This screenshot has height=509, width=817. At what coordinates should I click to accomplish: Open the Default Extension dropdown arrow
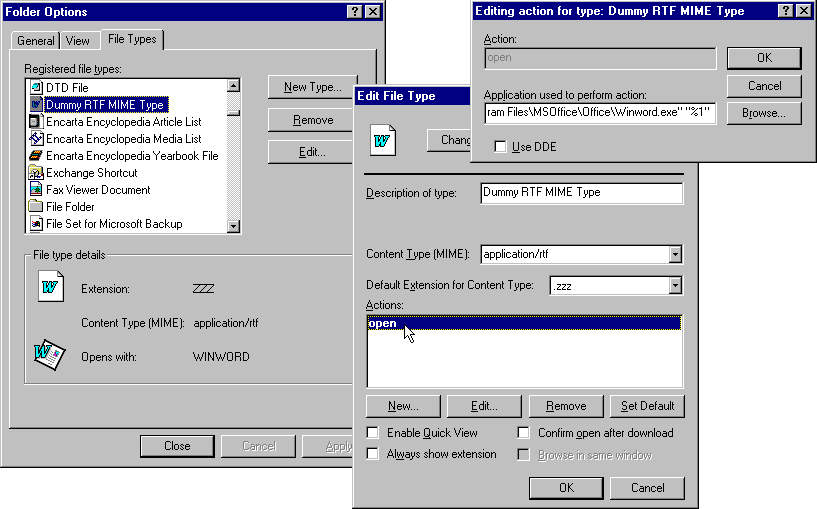click(x=675, y=286)
